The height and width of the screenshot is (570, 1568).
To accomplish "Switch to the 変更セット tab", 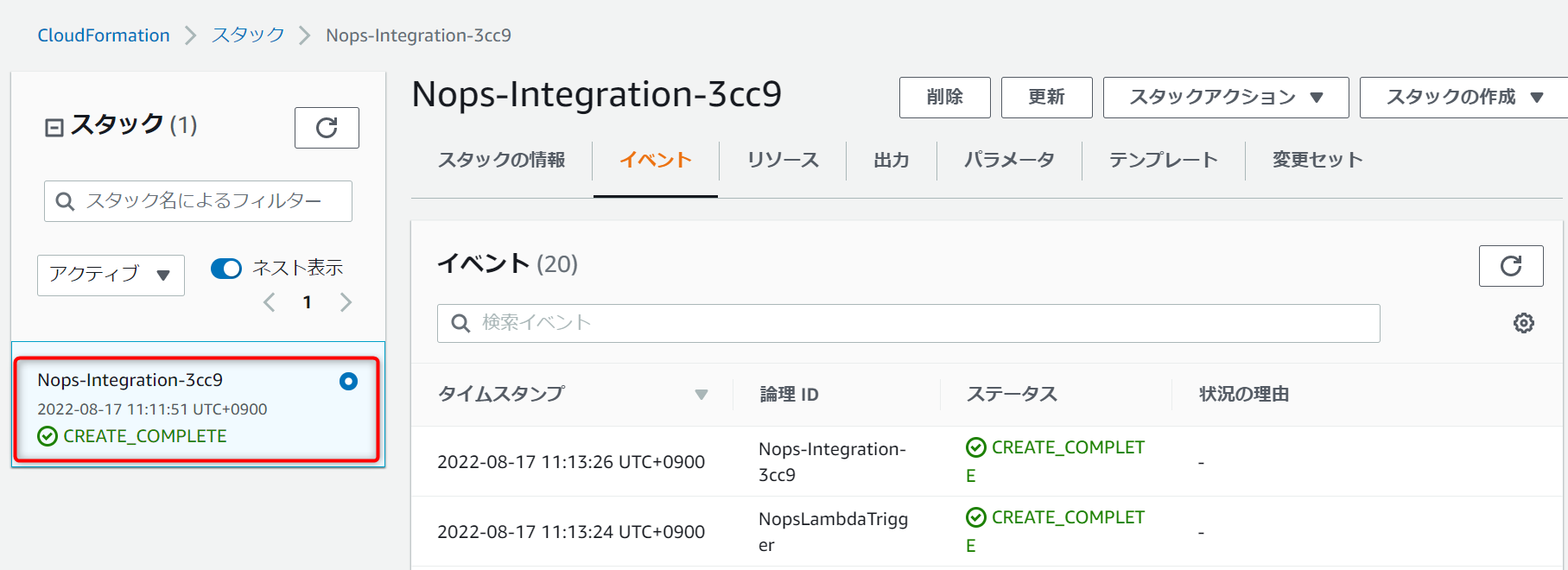I will point(1317,160).
